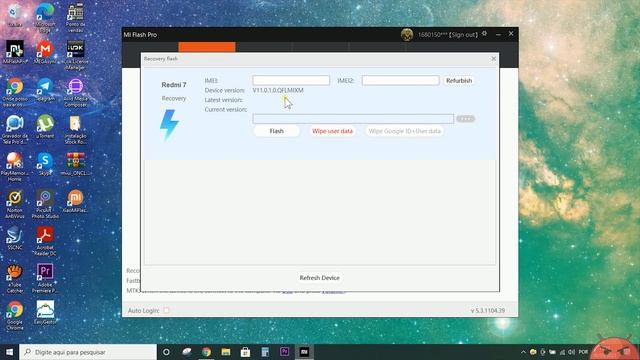Open License Manager desktop shortcut

coord(76,55)
